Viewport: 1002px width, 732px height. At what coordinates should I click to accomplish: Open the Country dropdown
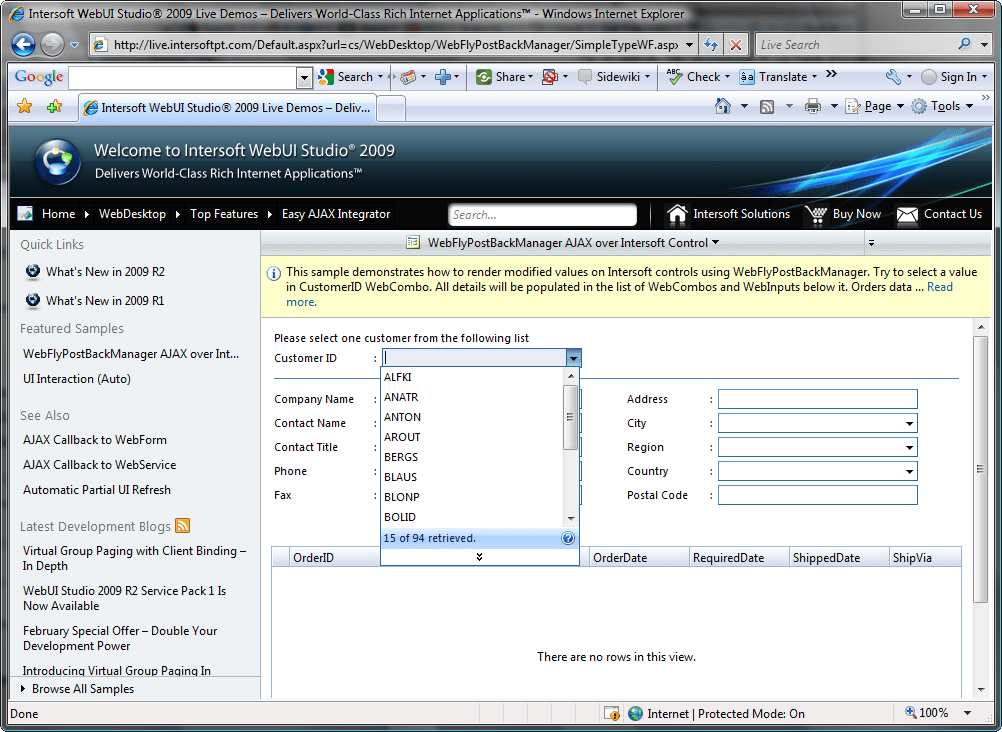pyautogui.click(x=908, y=470)
